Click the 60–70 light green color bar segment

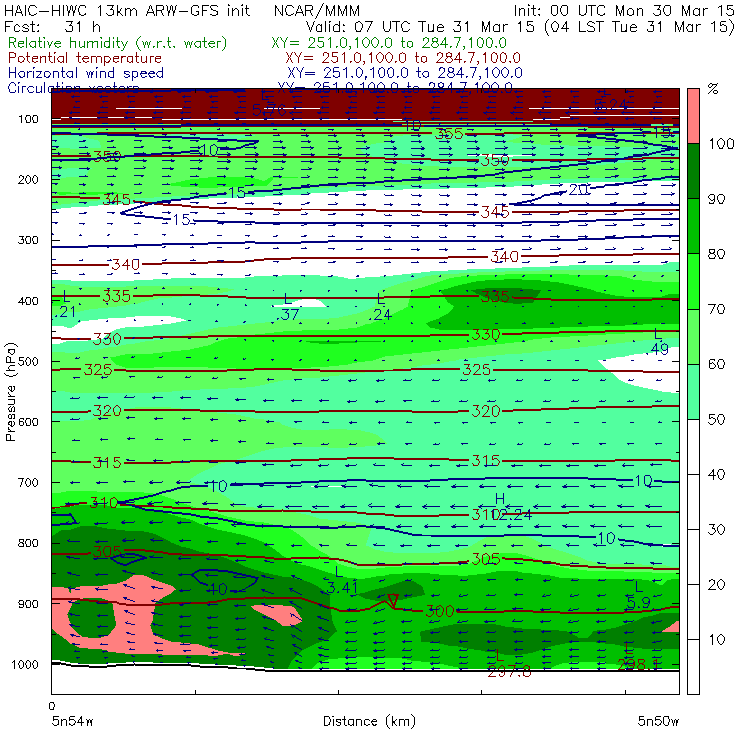pos(693,336)
